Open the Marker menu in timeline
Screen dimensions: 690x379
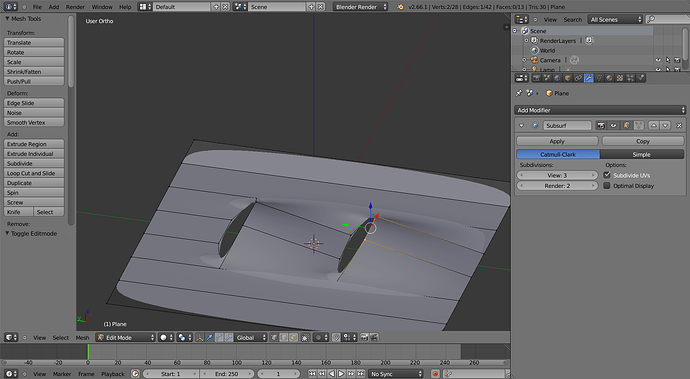(x=62, y=374)
